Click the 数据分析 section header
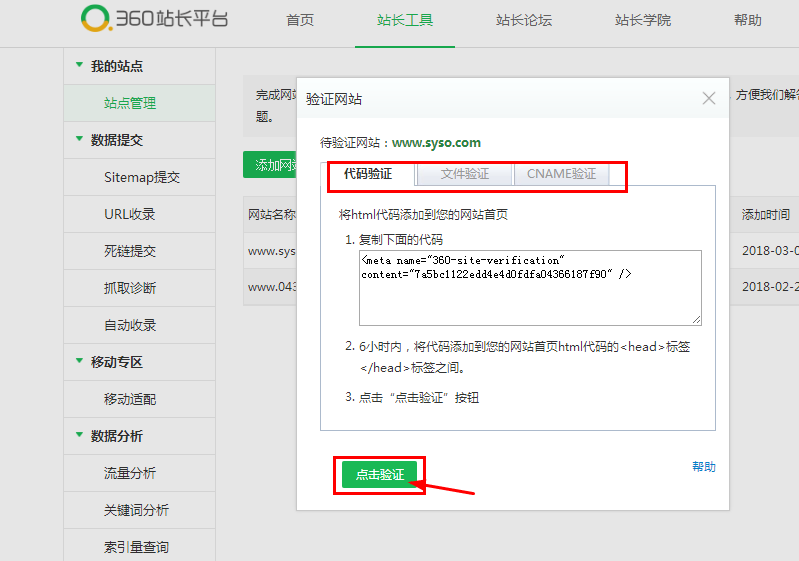This screenshot has width=799, height=561. (x=117, y=436)
